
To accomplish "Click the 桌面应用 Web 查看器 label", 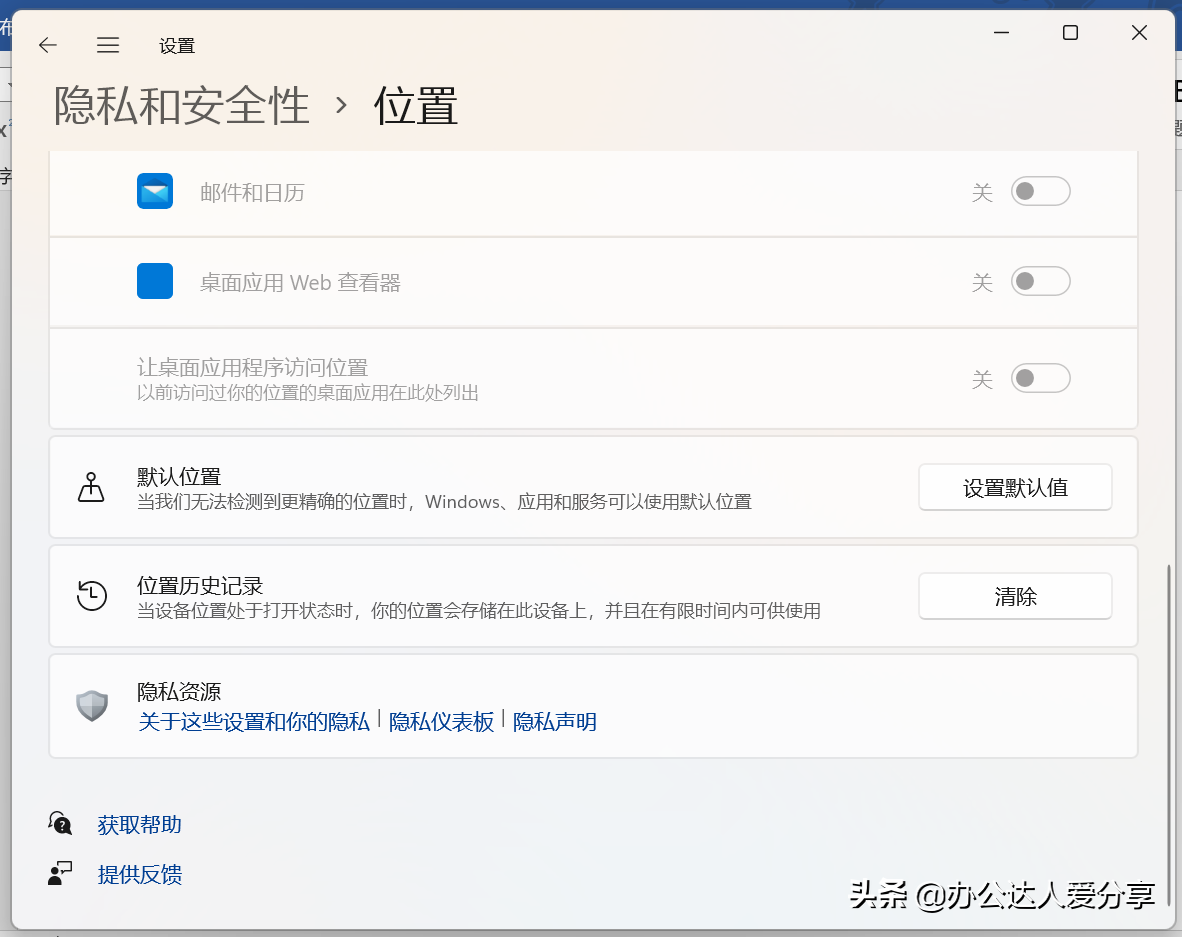I will tap(300, 283).
